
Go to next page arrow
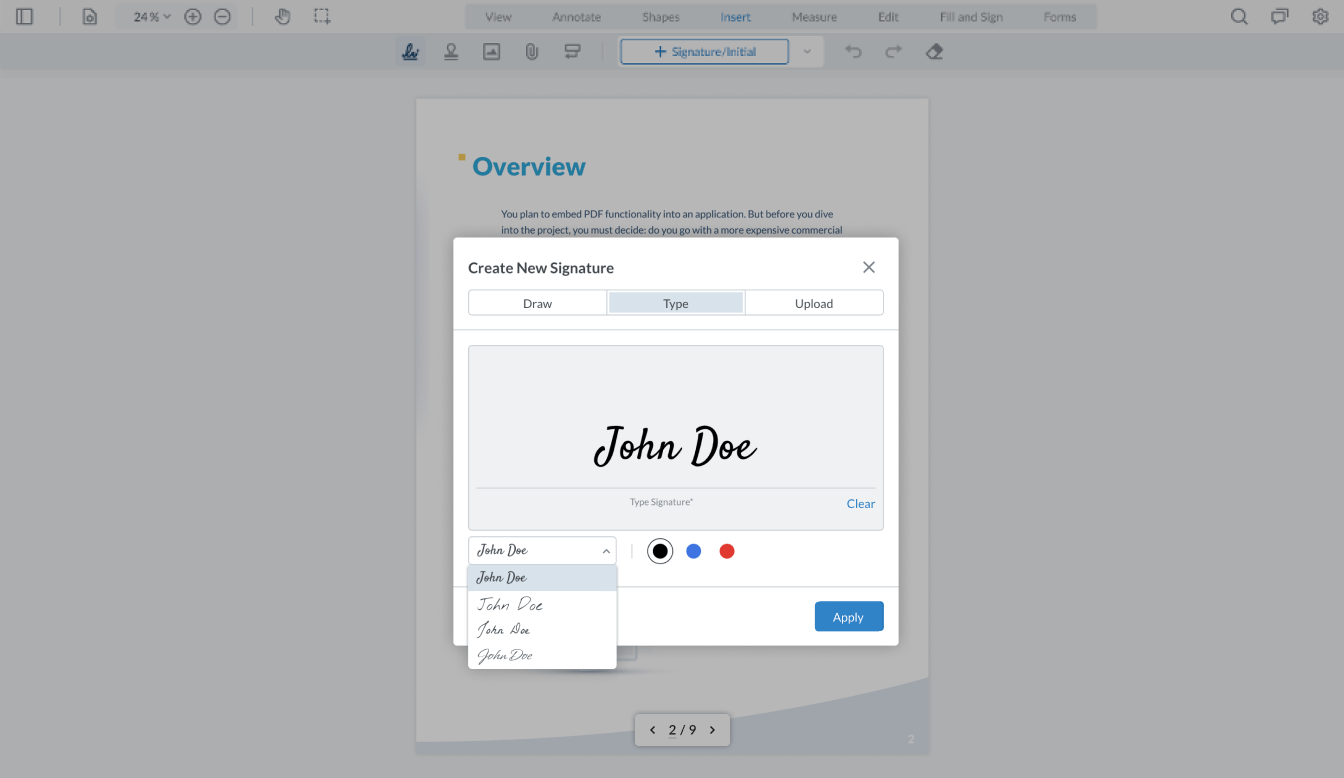[x=712, y=730]
